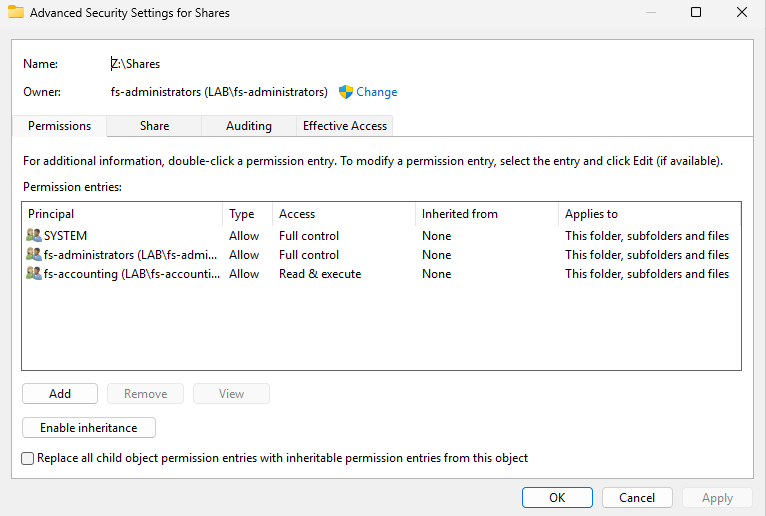The width and height of the screenshot is (766, 516).
Task: Click the UAC shield icon beside Change
Action: [x=346, y=92]
